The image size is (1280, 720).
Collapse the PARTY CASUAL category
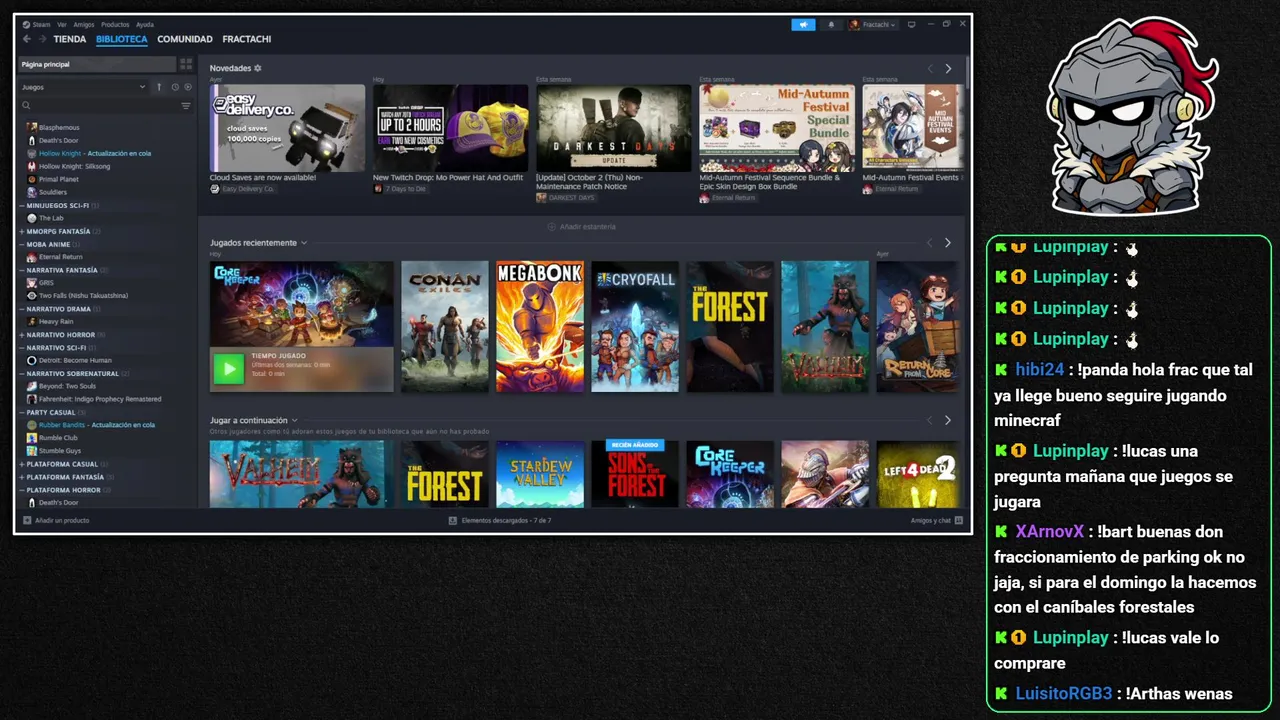pyautogui.click(x=22, y=412)
